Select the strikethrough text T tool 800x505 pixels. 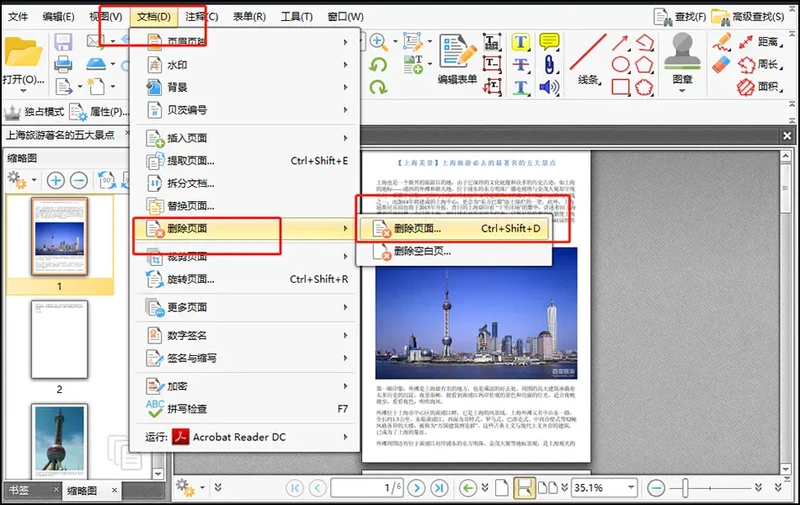click(x=521, y=65)
